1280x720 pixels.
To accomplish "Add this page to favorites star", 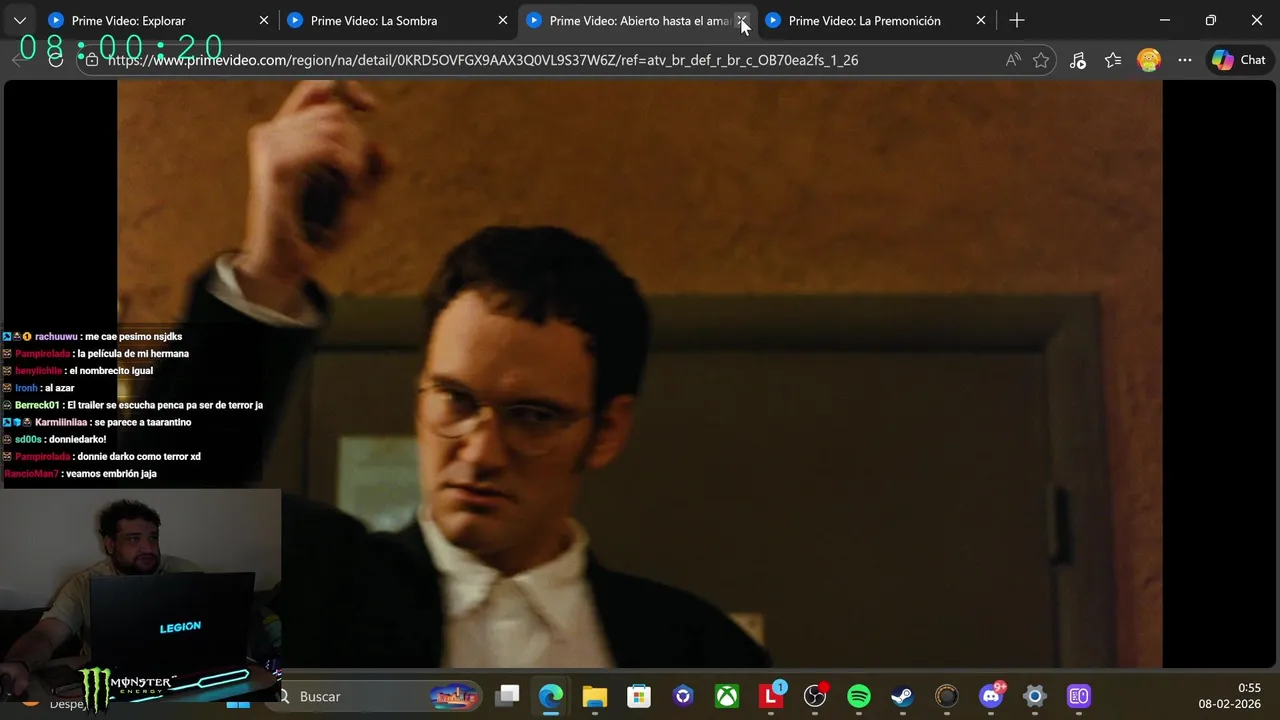I will (x=1041, y=60).
